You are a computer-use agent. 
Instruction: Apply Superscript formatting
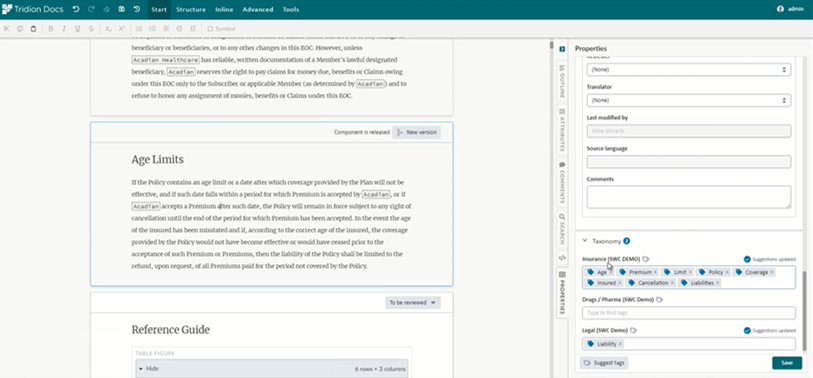pos(122,29)
